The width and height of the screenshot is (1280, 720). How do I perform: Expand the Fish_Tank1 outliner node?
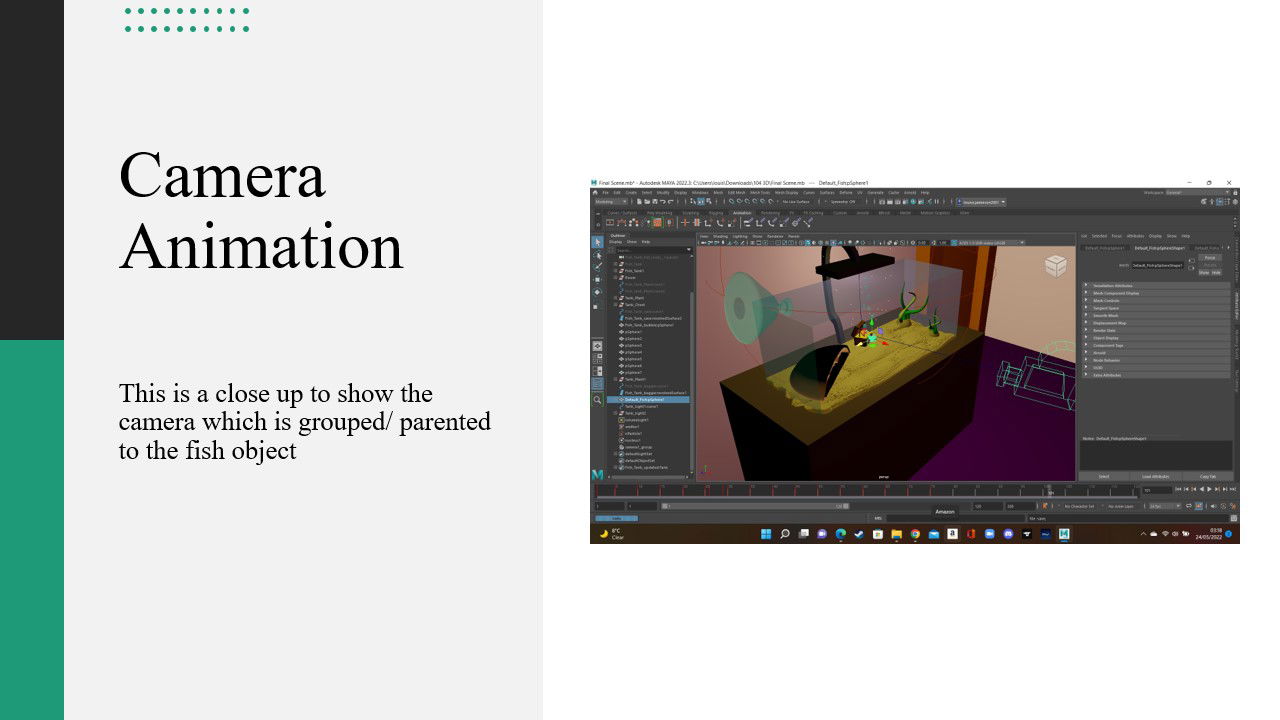point(616,270)
